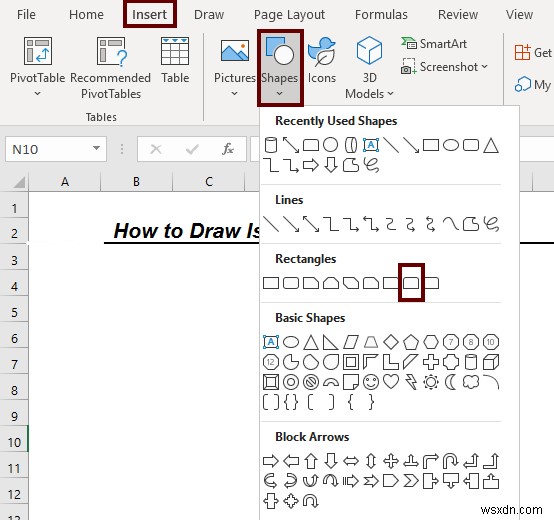Choose the U-Turn Arrow in Block Arrows

[x=451, y=461]
